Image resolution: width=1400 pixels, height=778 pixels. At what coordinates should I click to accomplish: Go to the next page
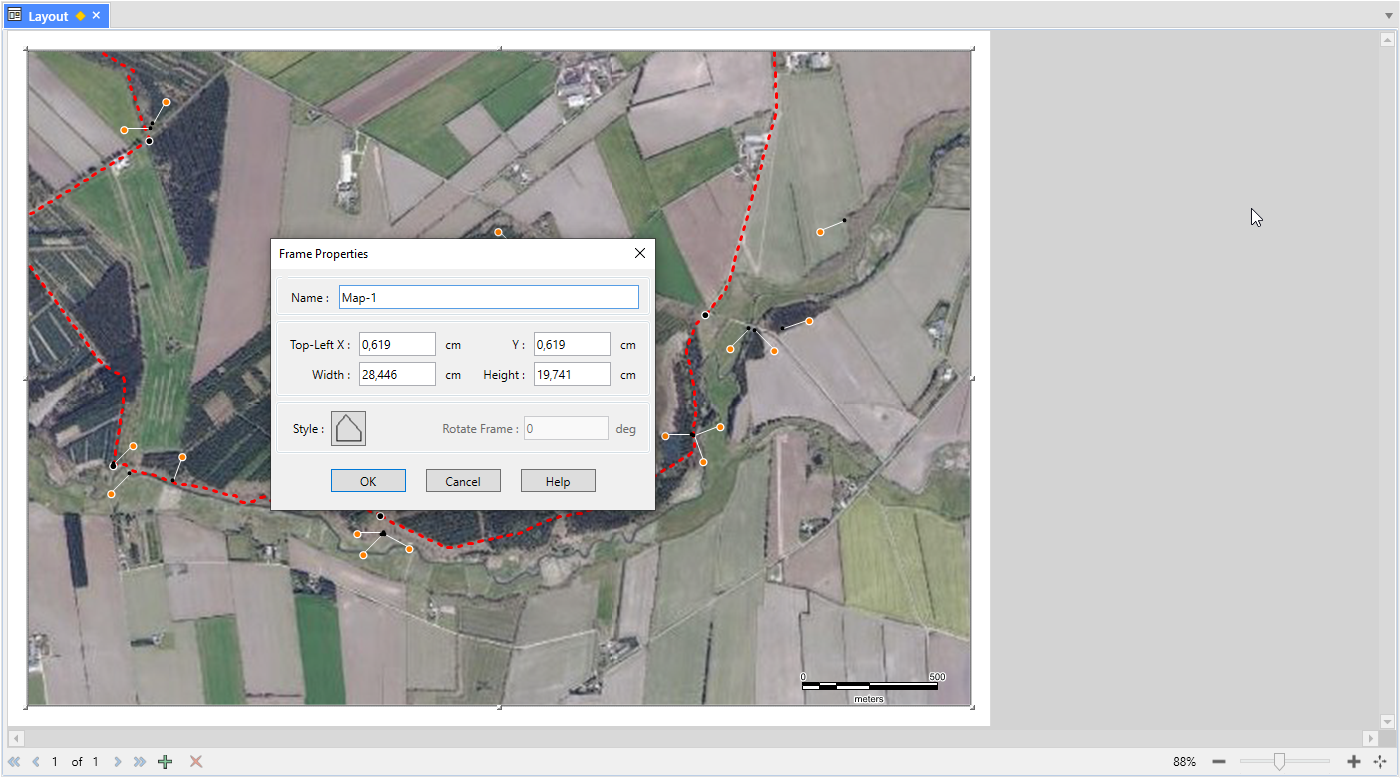coord(118,761)
